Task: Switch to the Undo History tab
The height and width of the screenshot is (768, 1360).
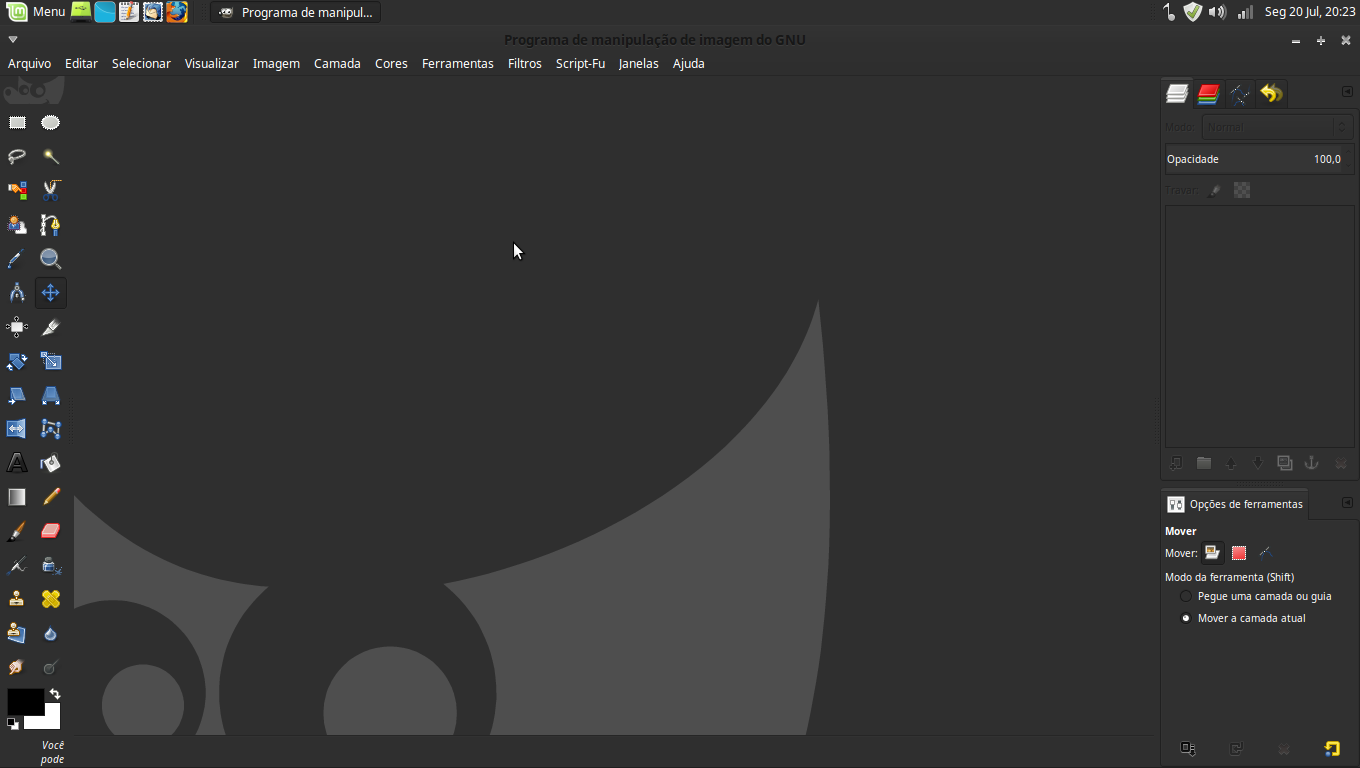Action: 1271,94
